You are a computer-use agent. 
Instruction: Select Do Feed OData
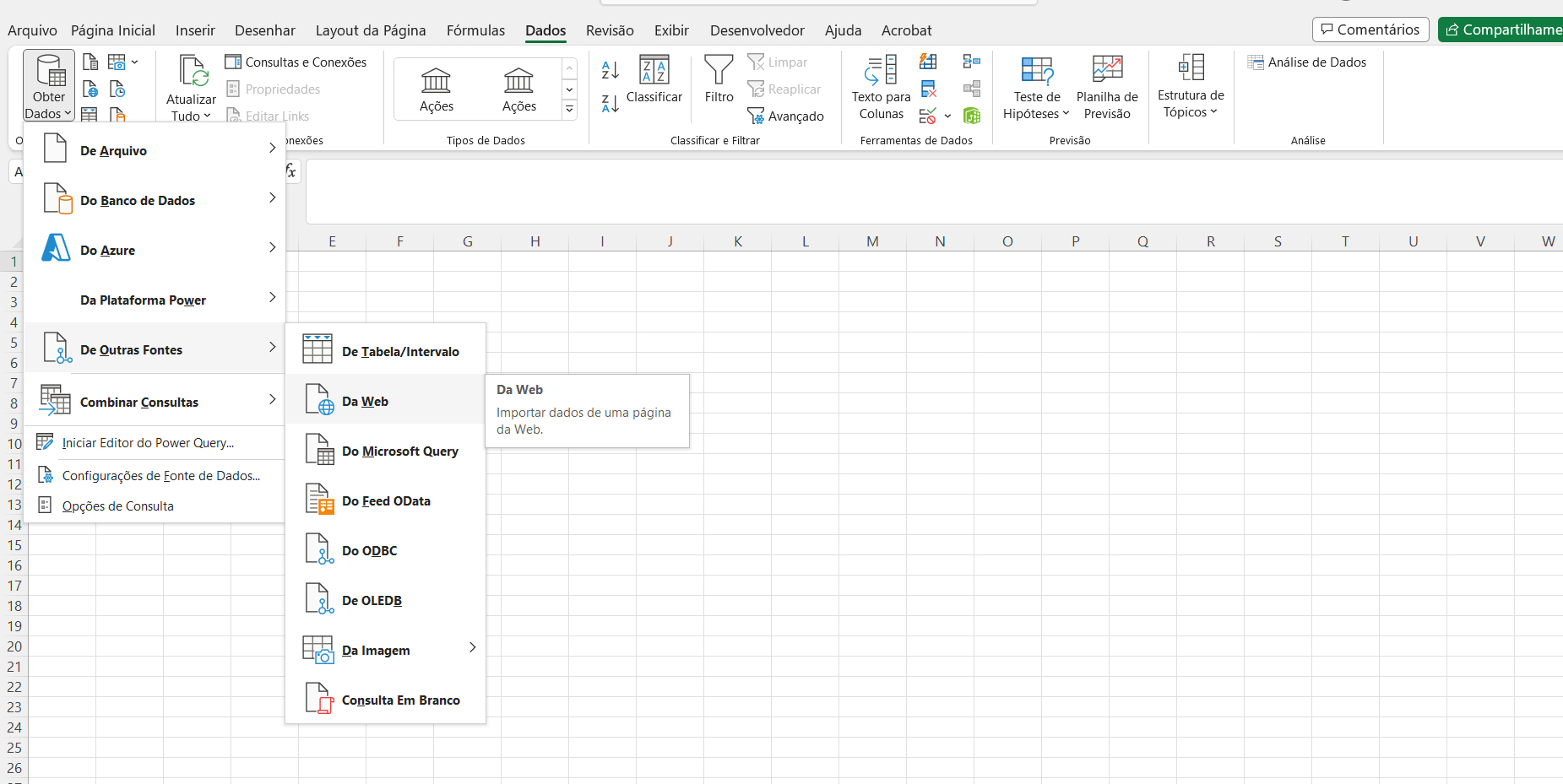point(386,500)
